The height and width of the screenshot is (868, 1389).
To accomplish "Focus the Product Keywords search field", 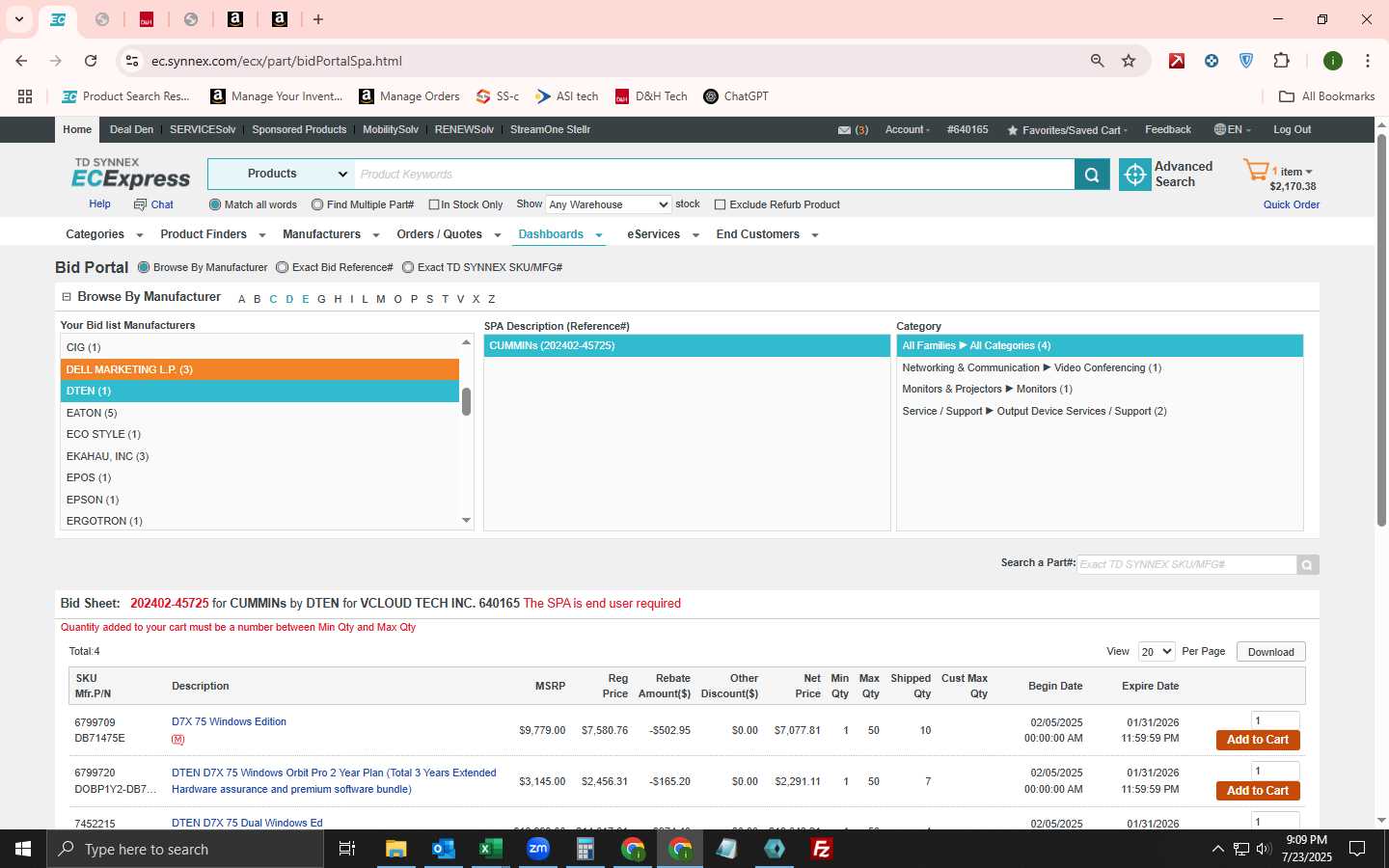I will (x=714, y=175).
